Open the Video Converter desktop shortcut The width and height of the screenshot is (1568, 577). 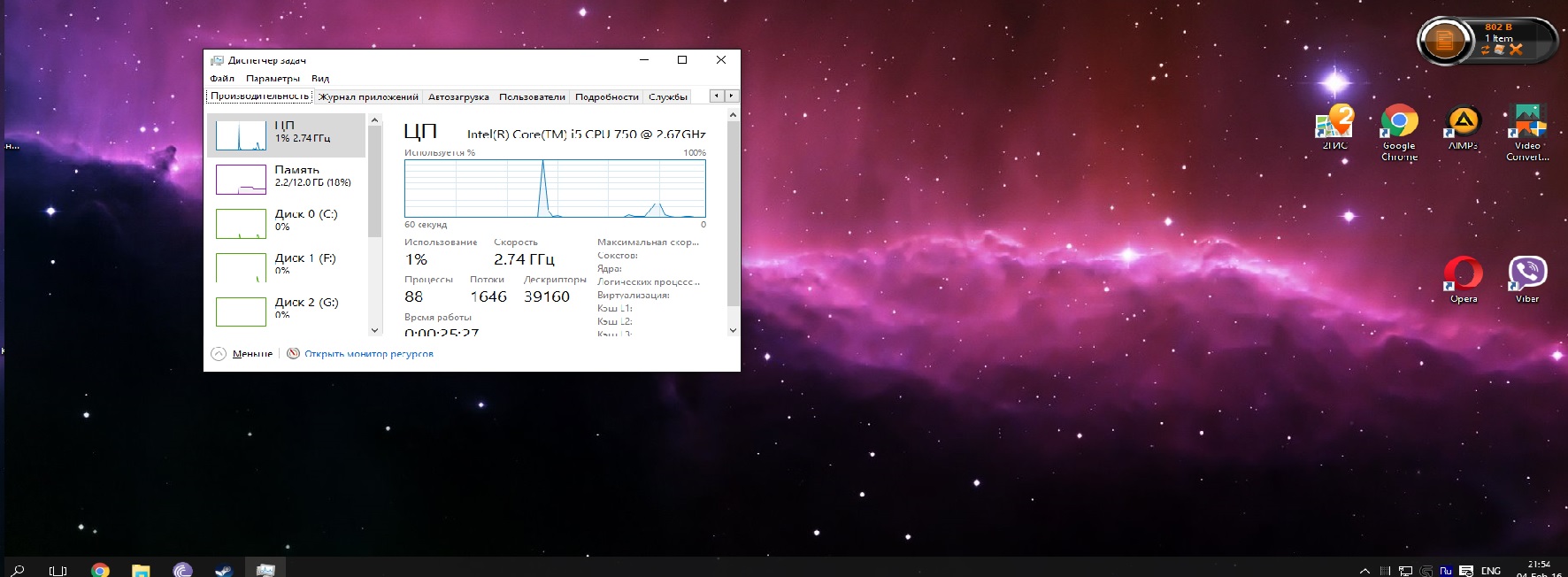pos(1527,133)
